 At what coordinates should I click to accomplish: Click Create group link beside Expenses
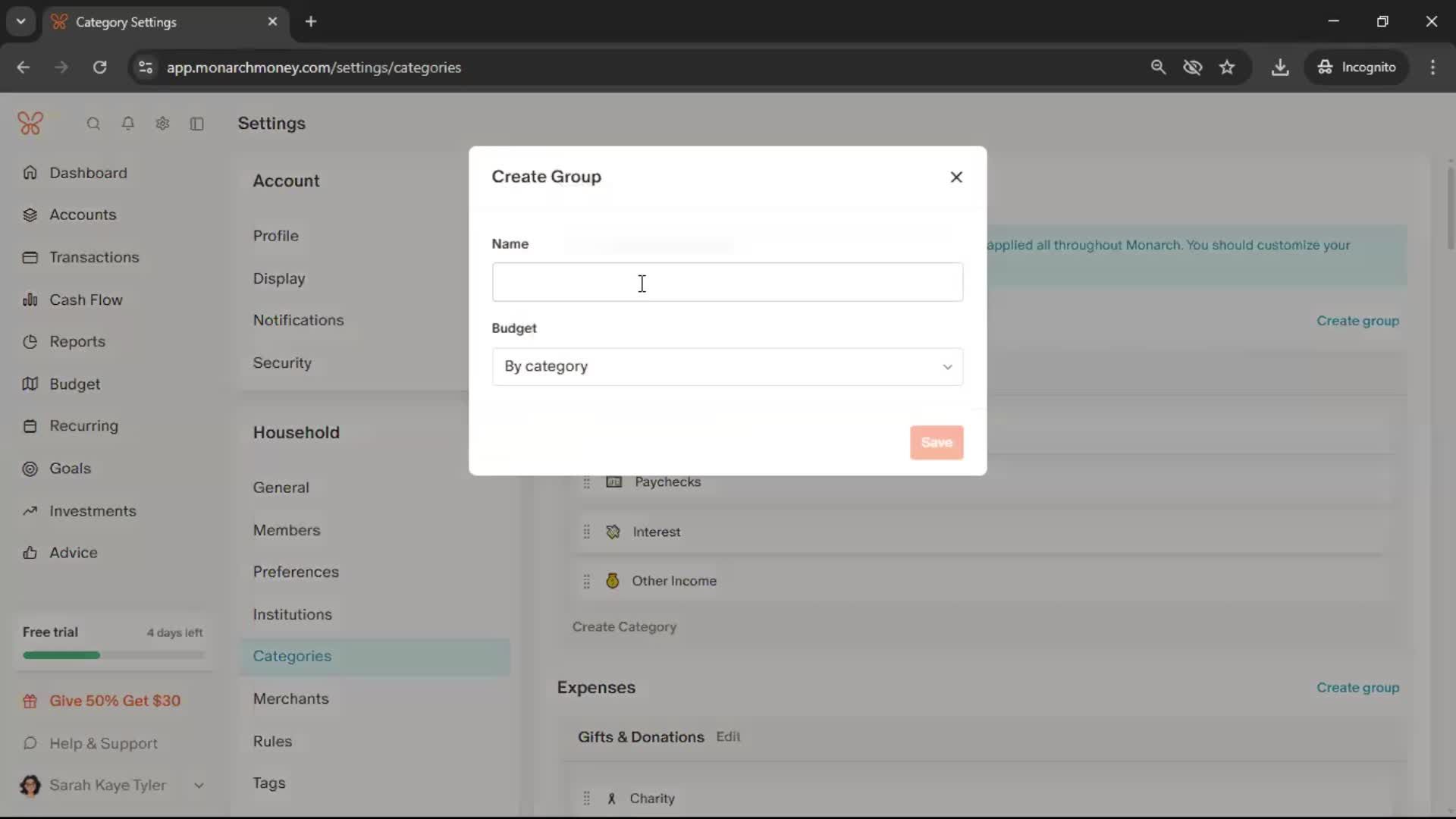point(1357,688)
